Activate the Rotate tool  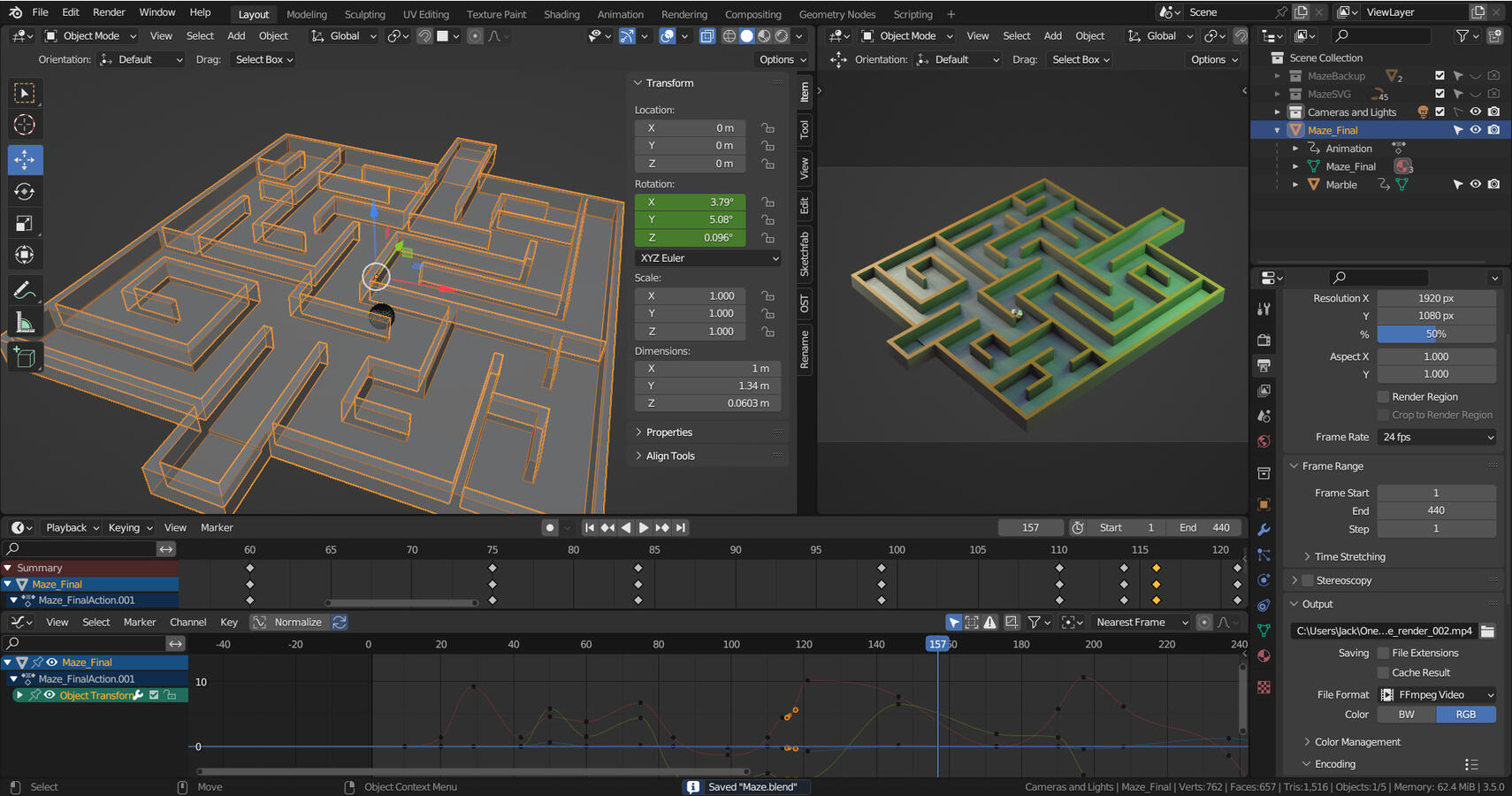pyautogui.click(x=25, y=191)
